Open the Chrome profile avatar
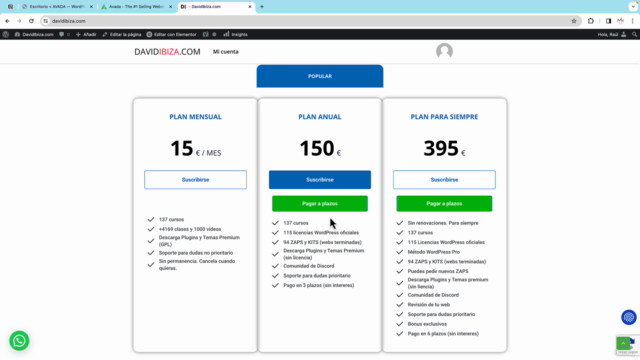The width and height of the screenshot is (640, 360). click(x=620, y=21)
